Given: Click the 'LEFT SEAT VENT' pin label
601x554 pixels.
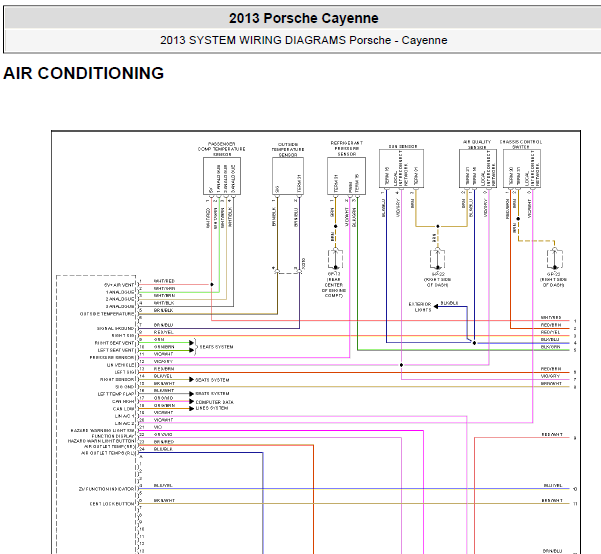Looking at the screenshot, I should [x=116, y=350].
